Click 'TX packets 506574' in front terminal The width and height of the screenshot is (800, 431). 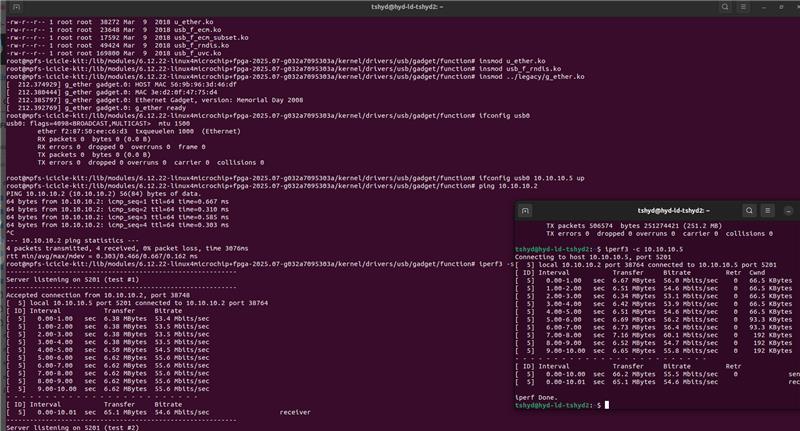[580, 225]
